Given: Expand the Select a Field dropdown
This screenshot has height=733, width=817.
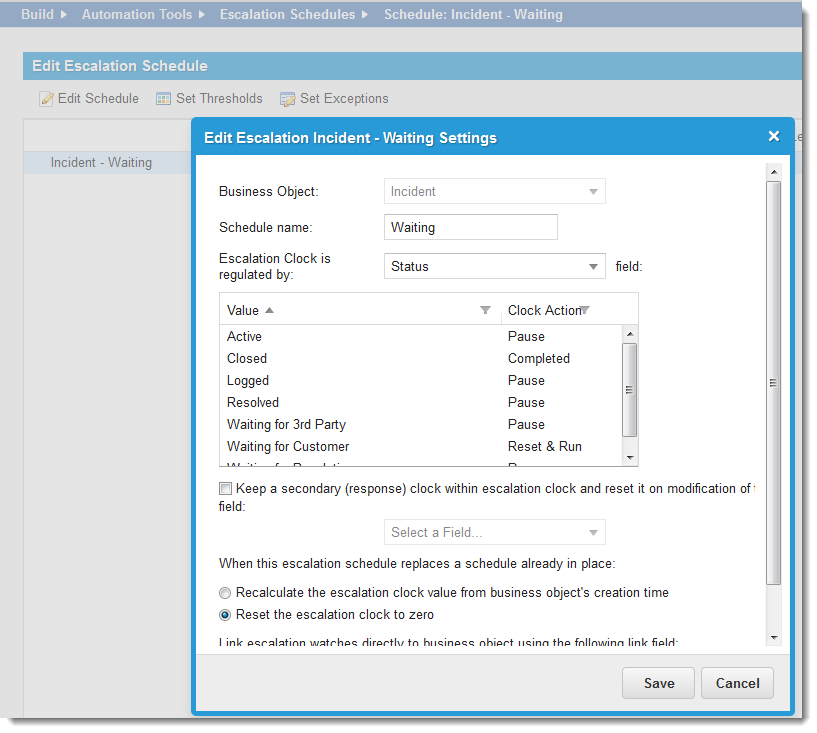Looking at the screenshot, I should click(592, 533).
